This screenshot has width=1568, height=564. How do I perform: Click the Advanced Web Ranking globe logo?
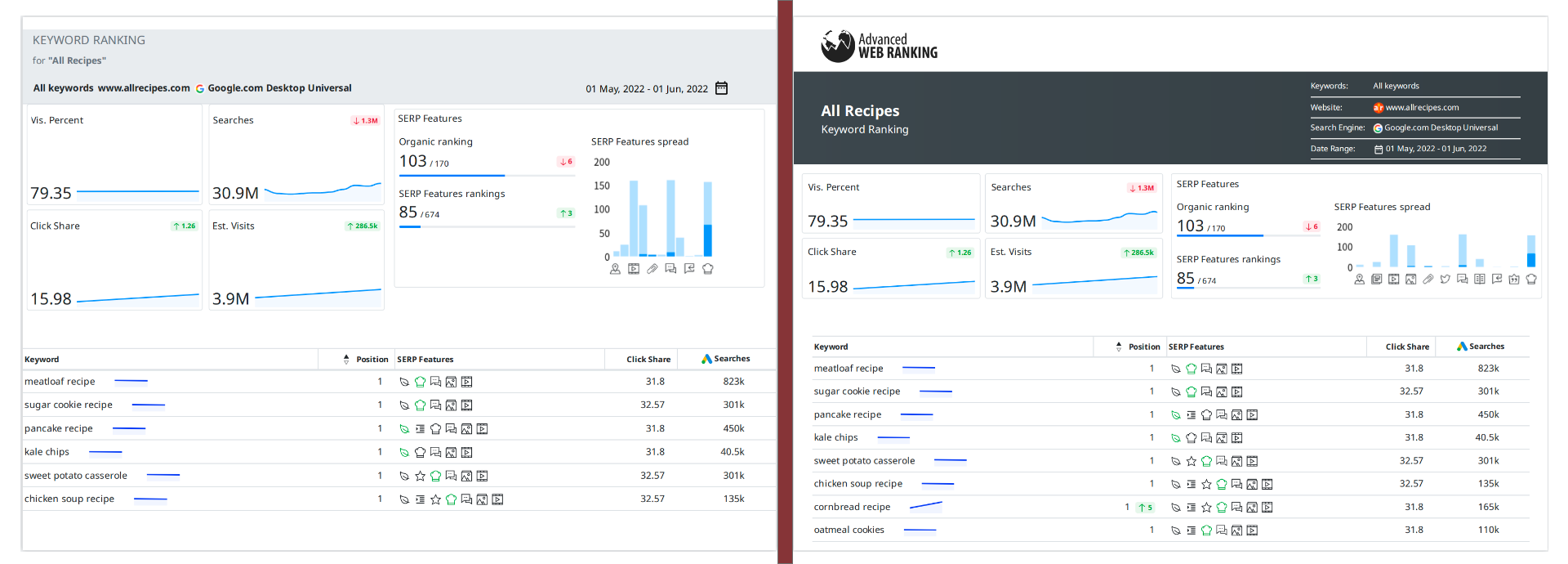click(837, 46)
